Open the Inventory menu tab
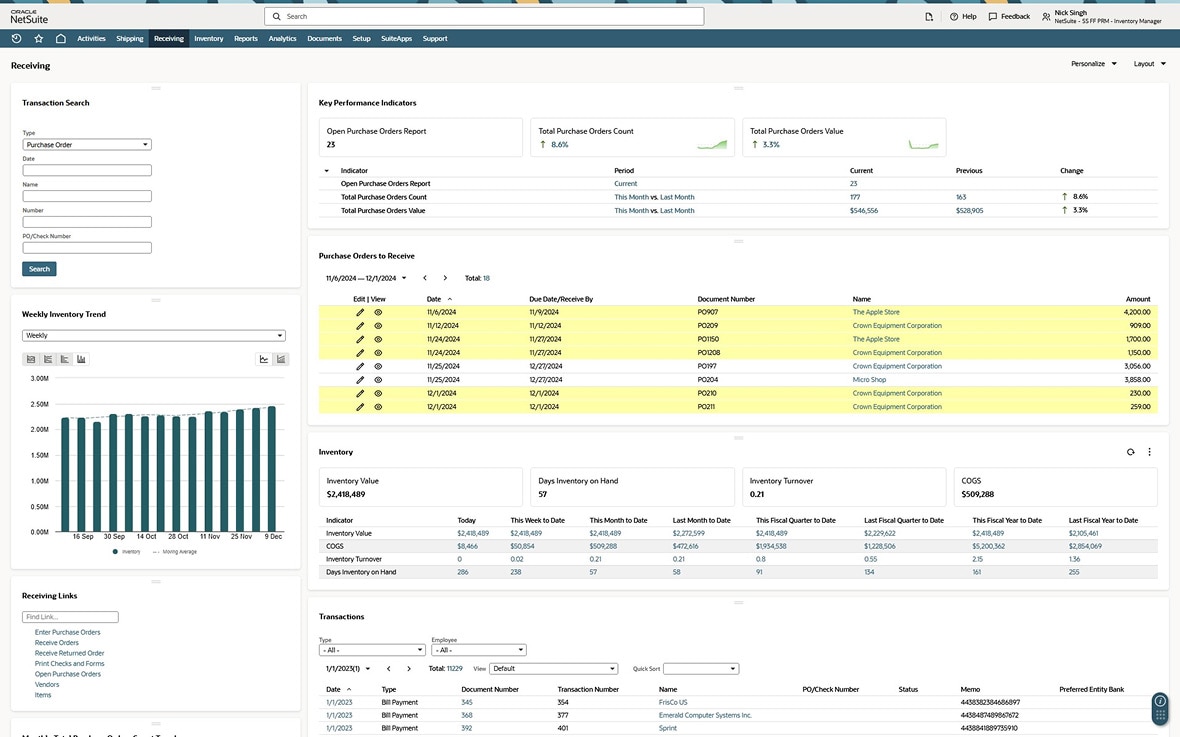This screenshot has width=1180, height=737. tap(208, 39)
